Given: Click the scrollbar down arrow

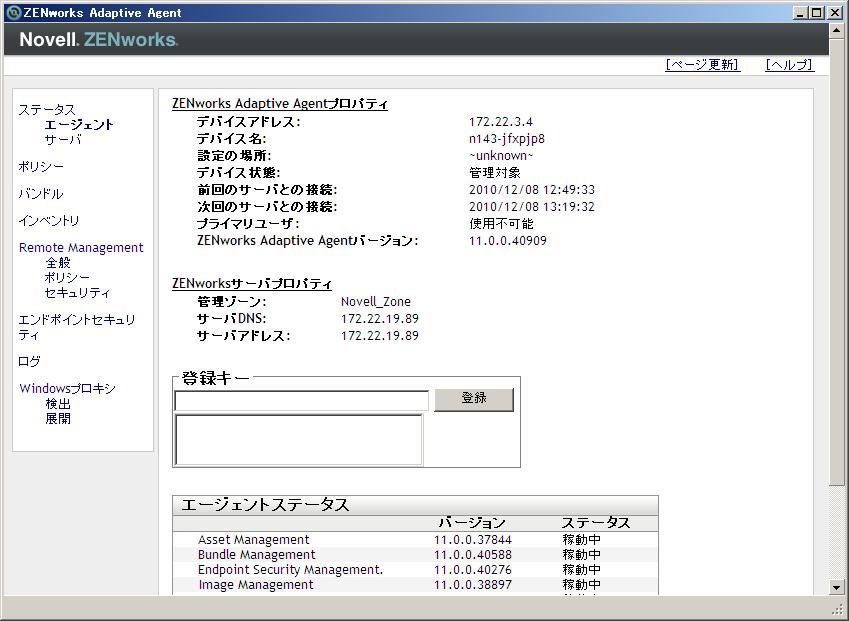Looking at the screenshot, I should point(837,587).
